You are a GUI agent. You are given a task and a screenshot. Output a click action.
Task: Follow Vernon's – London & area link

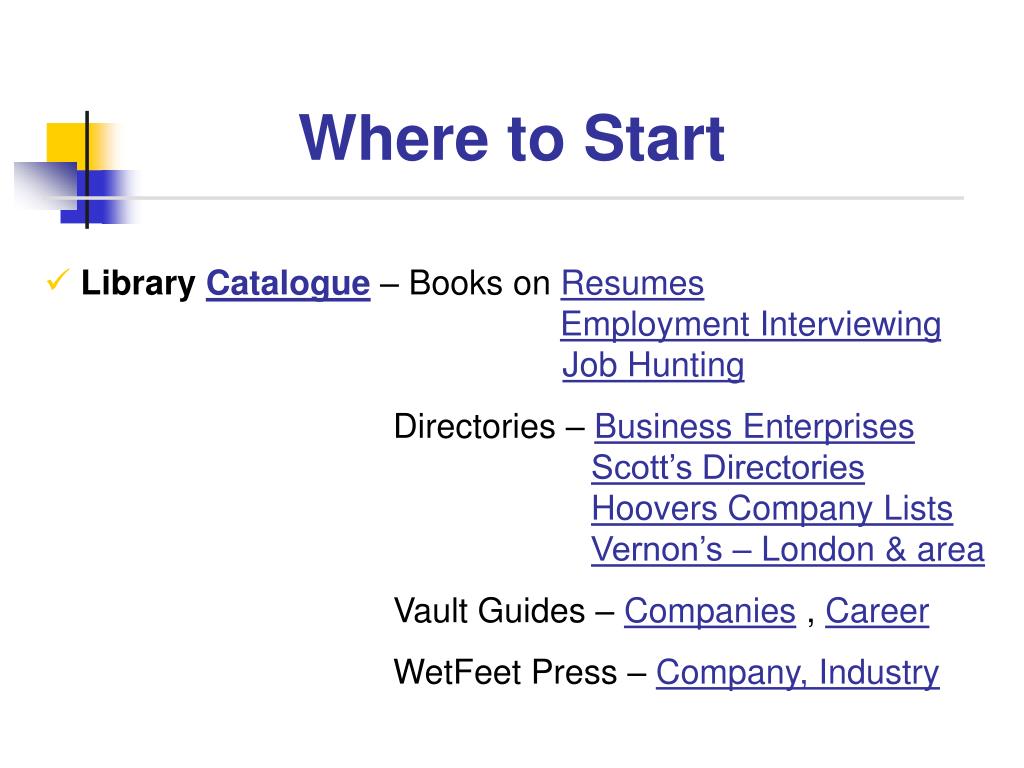tap(788, 550)
